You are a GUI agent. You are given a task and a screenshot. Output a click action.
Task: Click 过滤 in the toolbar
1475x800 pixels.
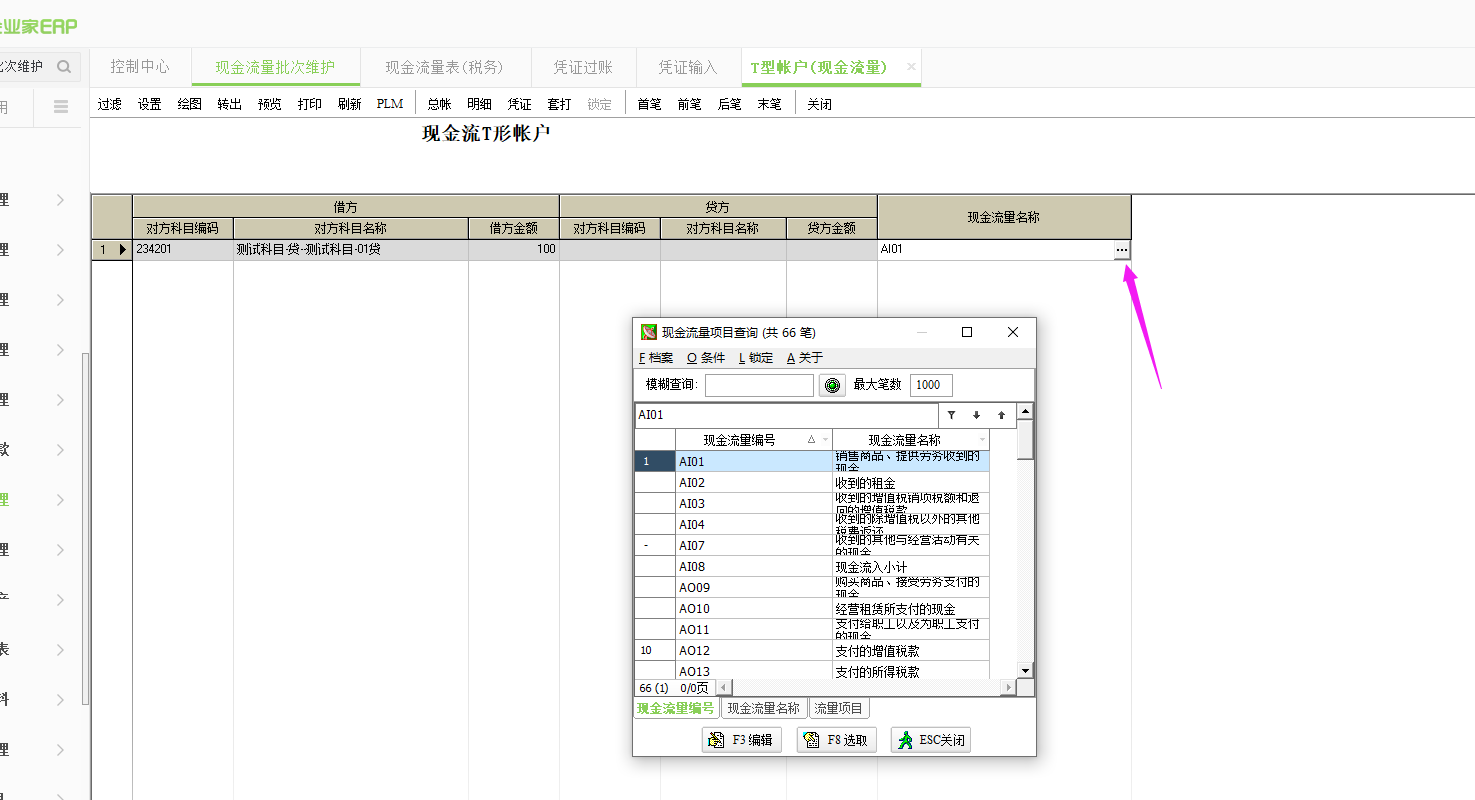click(110, 104)
